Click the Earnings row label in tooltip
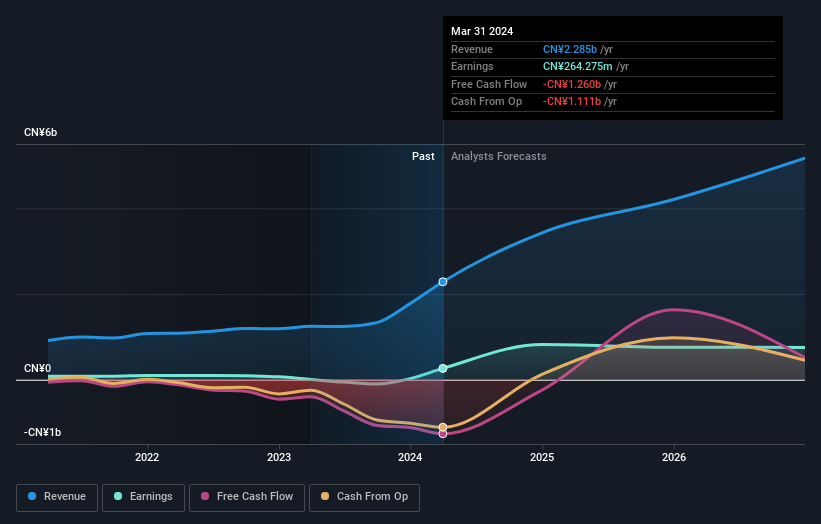821x524 pixels. pos(472,66)
